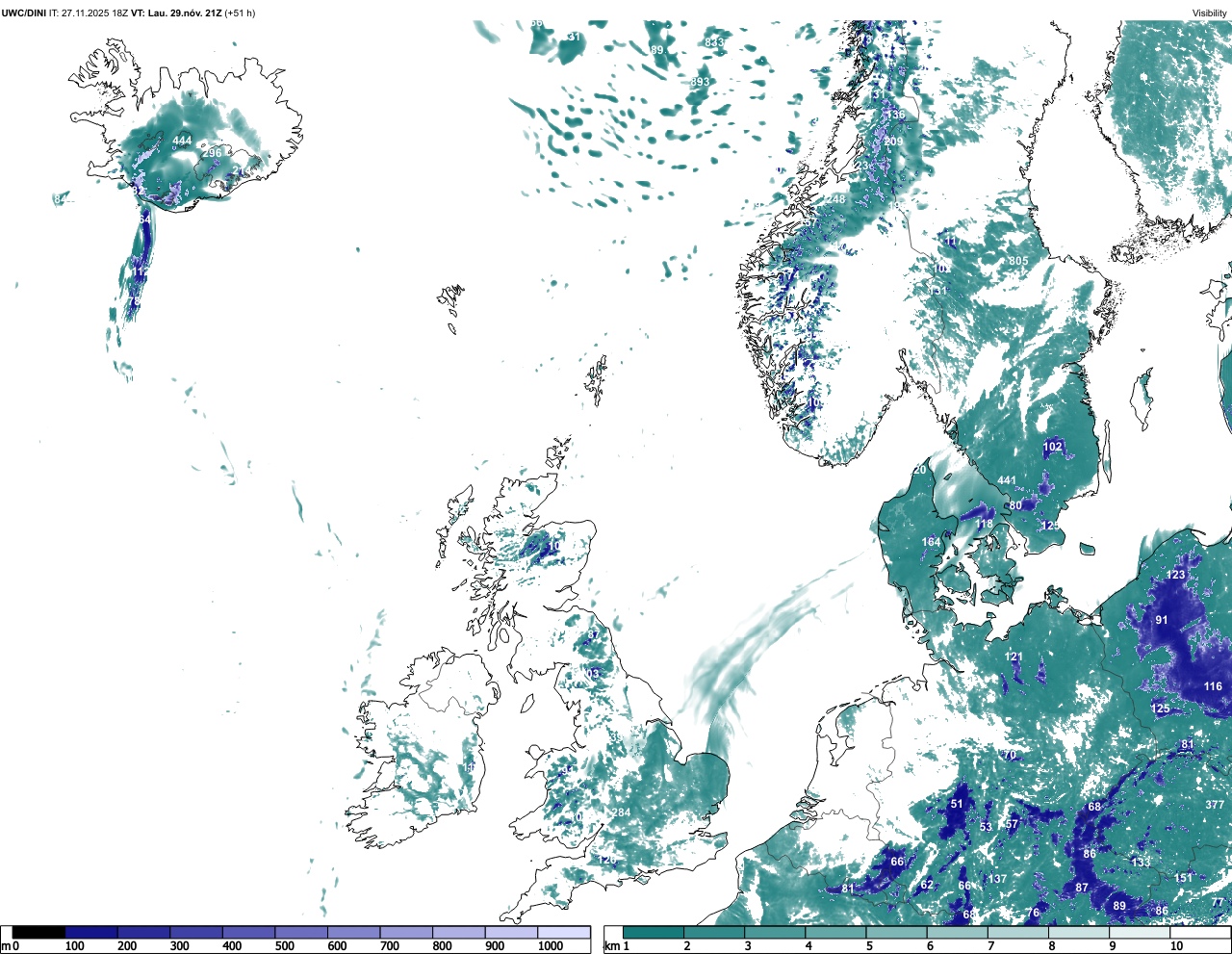Choose the 9–10 km lightest teal legend swatch
The image size is (1232, 954).
pos(1138,932)
